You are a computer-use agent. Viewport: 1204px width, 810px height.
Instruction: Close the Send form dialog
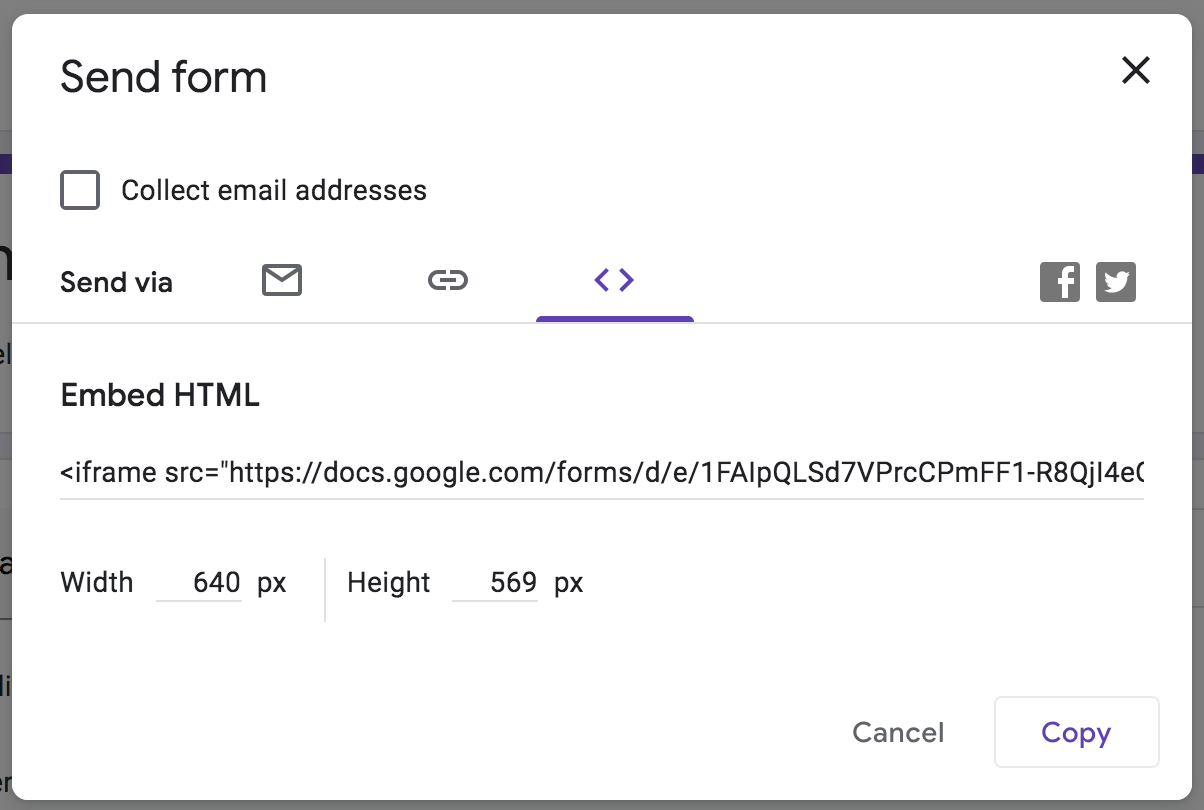1136,71
